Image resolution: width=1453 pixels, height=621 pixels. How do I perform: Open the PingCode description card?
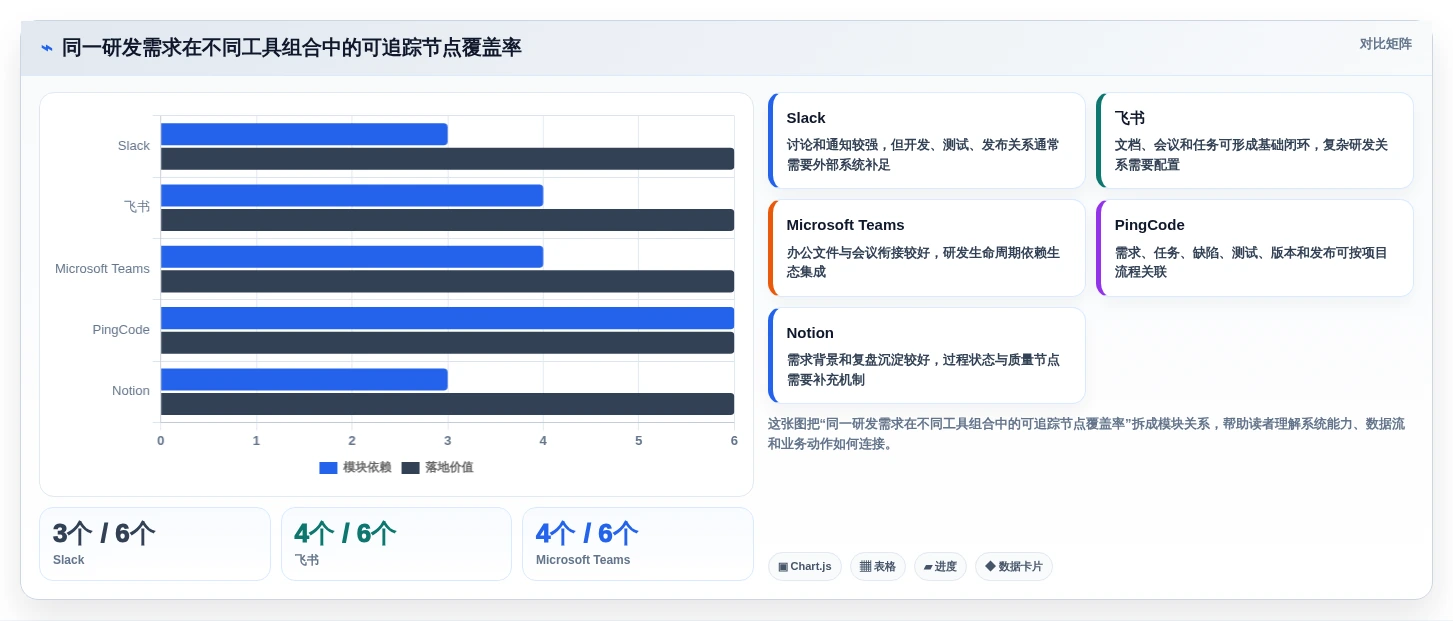point(1254,248)
